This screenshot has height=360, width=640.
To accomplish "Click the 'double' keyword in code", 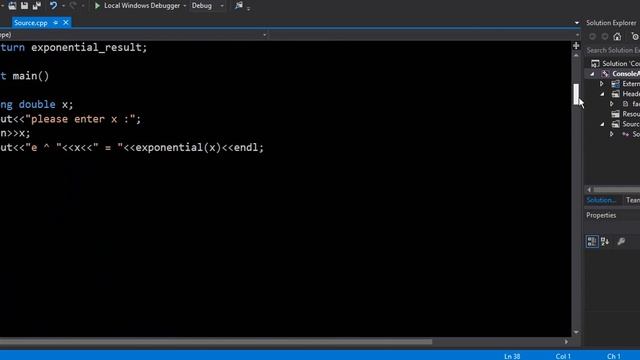I will pyautogui.click(x=37, y=104).
